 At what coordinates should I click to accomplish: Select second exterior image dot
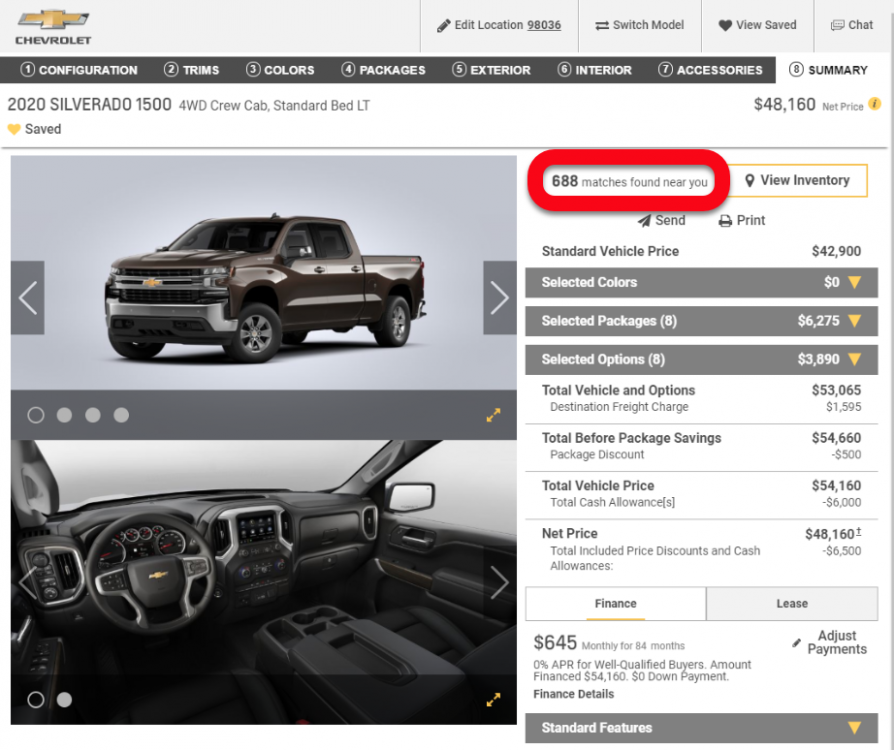(x=64, y=415)
